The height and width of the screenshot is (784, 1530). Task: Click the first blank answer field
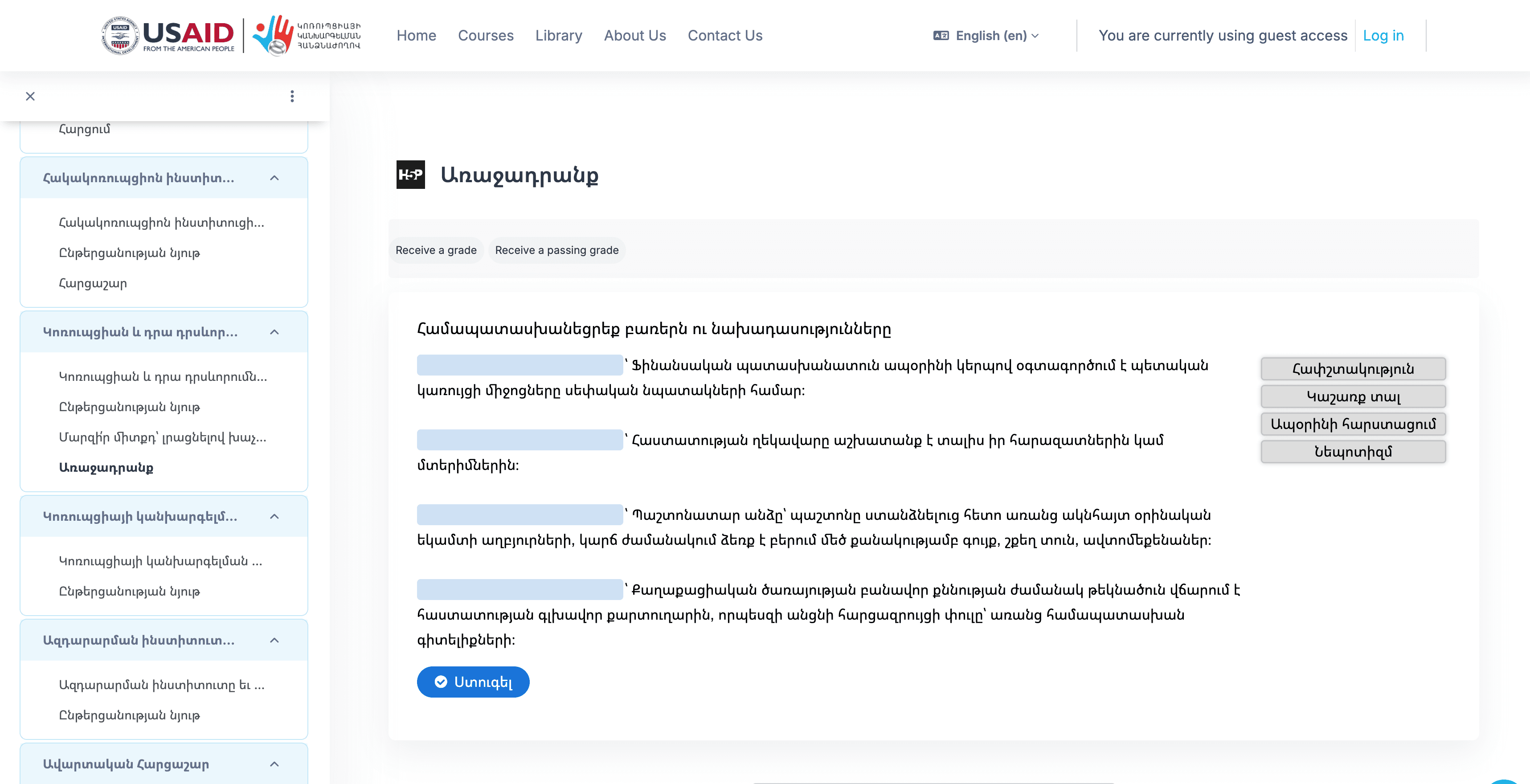[519, 365]
